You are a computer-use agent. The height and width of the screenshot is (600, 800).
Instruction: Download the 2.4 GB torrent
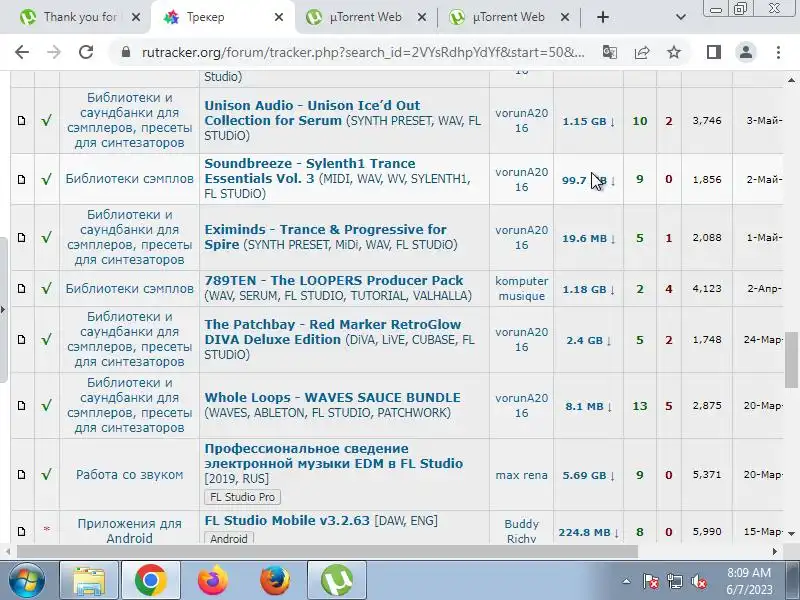[588, 340]
